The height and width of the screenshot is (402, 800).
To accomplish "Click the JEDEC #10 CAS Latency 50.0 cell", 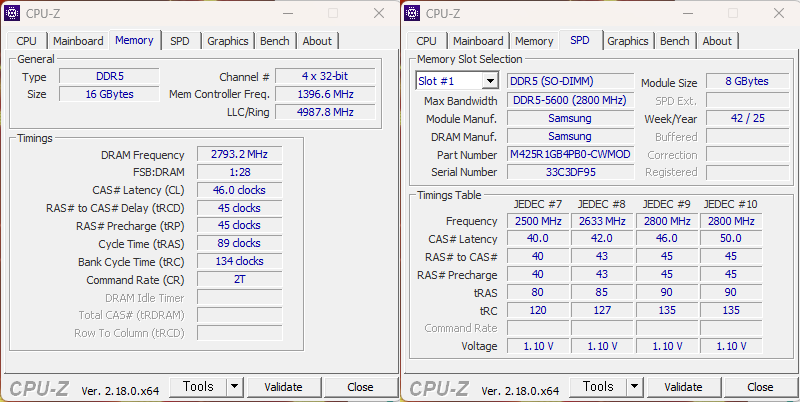I will pyautogui.click(x=731, y=239).
